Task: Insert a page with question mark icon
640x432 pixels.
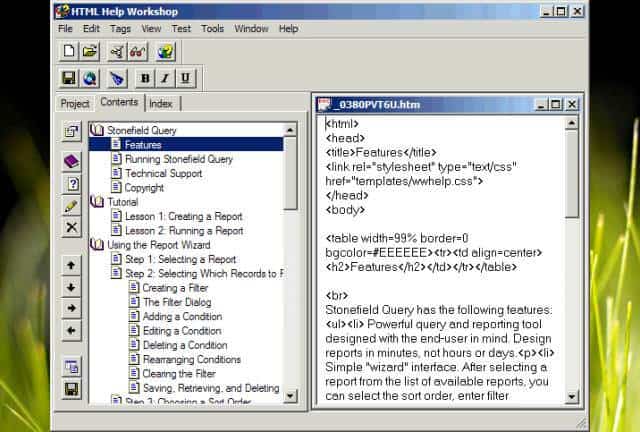Action: (71, 184)
